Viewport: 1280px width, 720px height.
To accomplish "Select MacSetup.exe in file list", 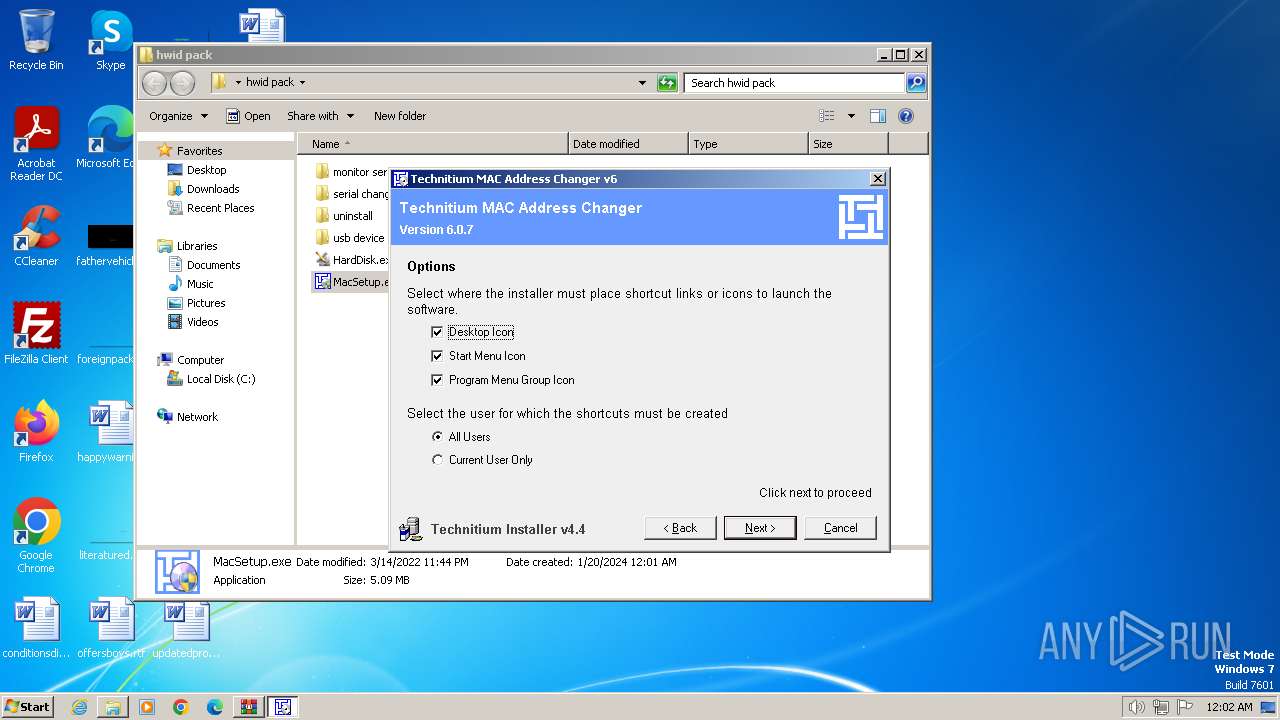I will pyautogui.click(x=352, y=282).
